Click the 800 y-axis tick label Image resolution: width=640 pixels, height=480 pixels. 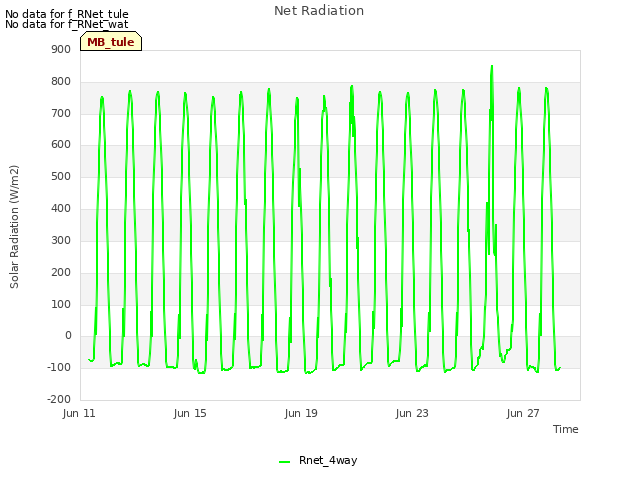tap(61, 81)
